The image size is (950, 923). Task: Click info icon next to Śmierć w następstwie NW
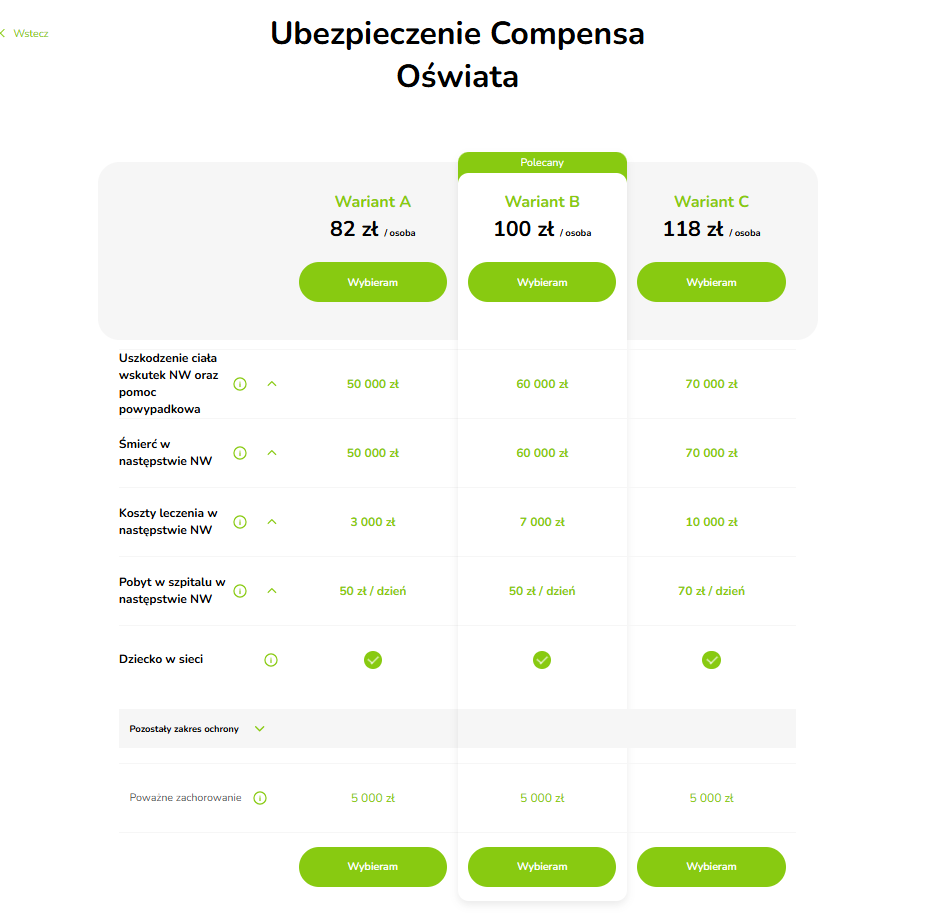tap(240, 453)
